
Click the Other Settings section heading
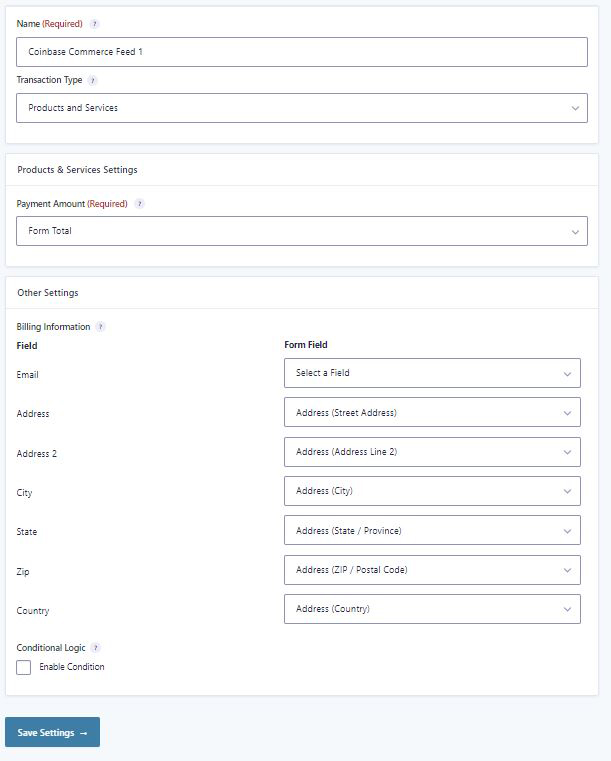click(48, 293)
